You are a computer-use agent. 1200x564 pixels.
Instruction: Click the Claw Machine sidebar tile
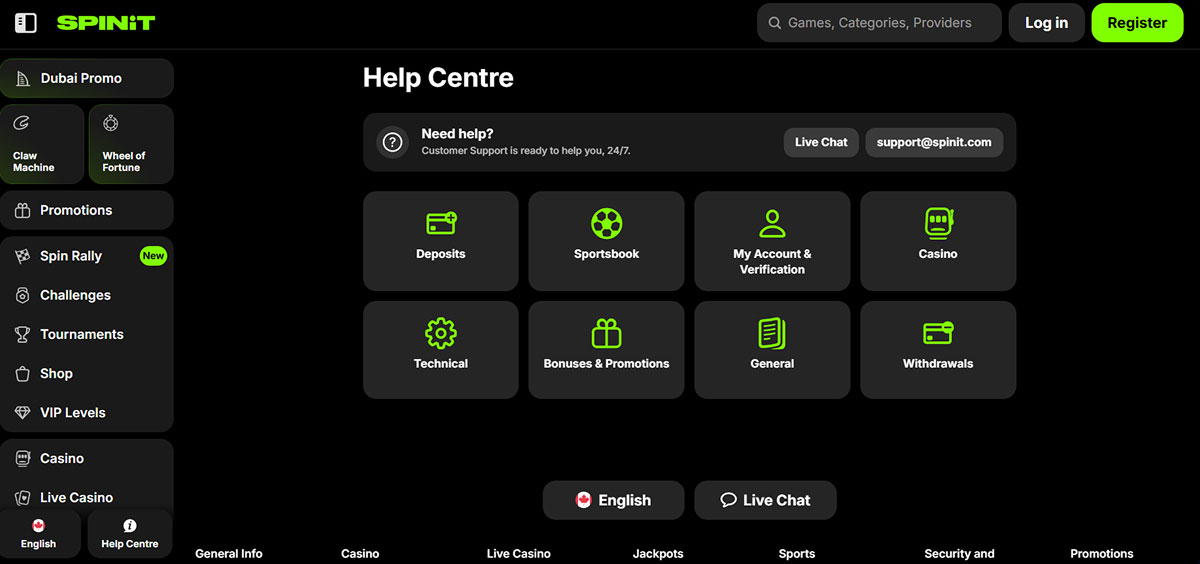(x=42, y=145)
